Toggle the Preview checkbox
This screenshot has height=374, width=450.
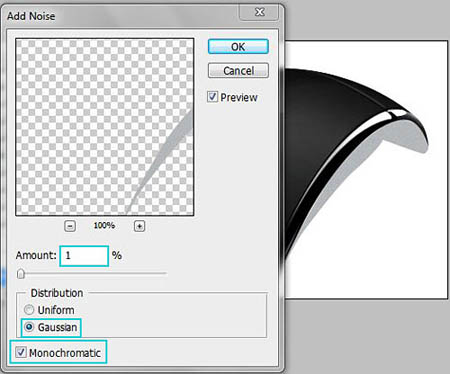[213, 97]
